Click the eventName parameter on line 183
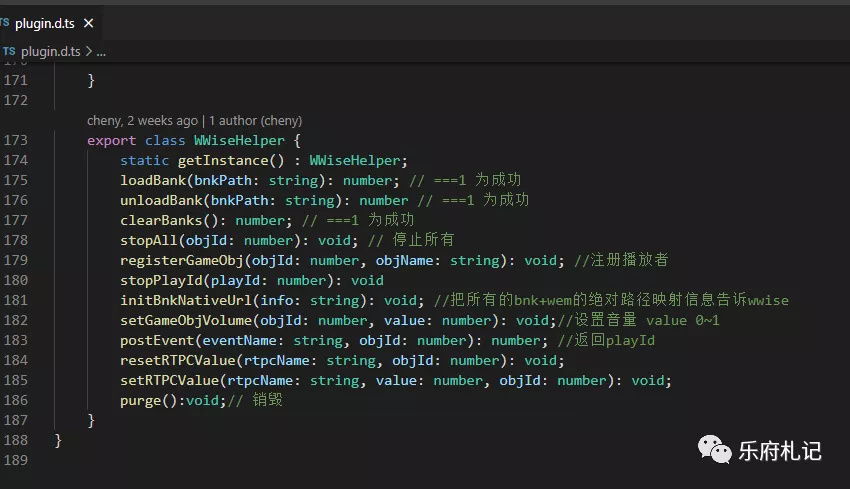The width and height of the screenshot is (850, 489). tap(239, 340)
